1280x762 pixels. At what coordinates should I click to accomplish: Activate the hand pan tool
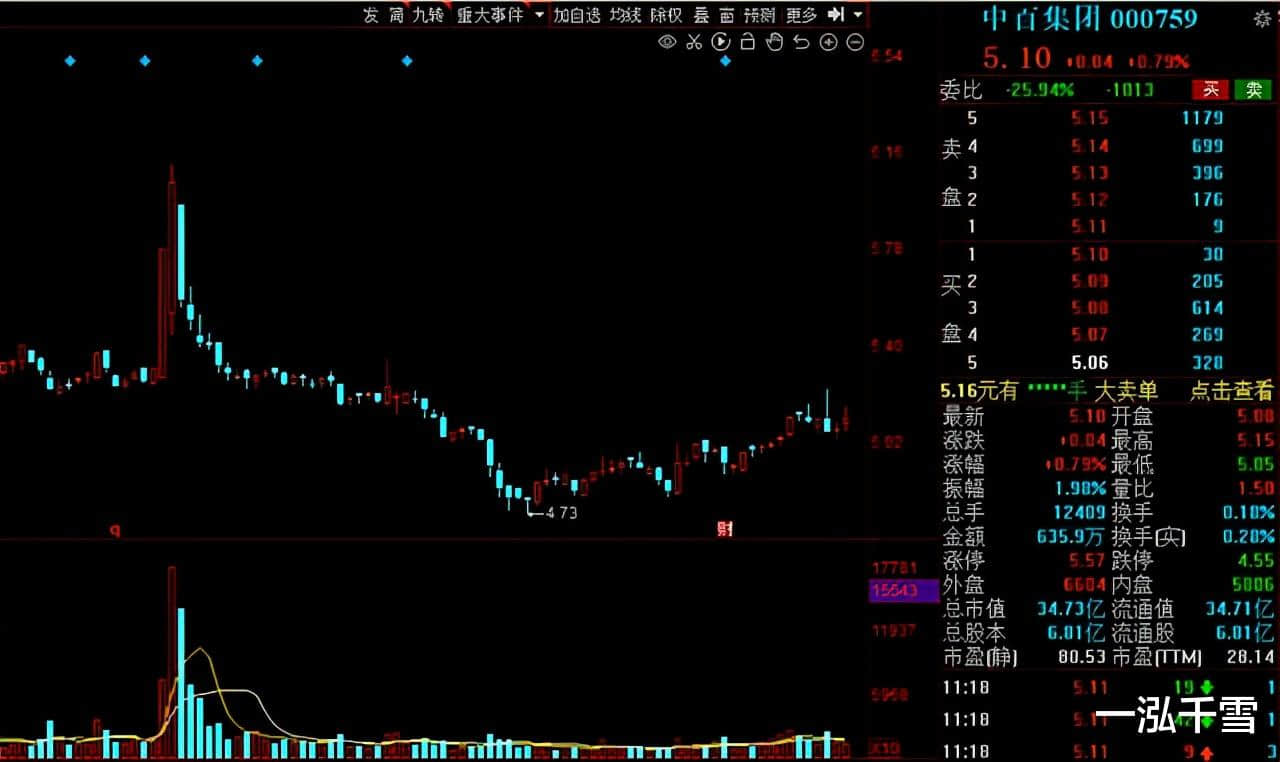pyautogui.click(x=774, y=41)
